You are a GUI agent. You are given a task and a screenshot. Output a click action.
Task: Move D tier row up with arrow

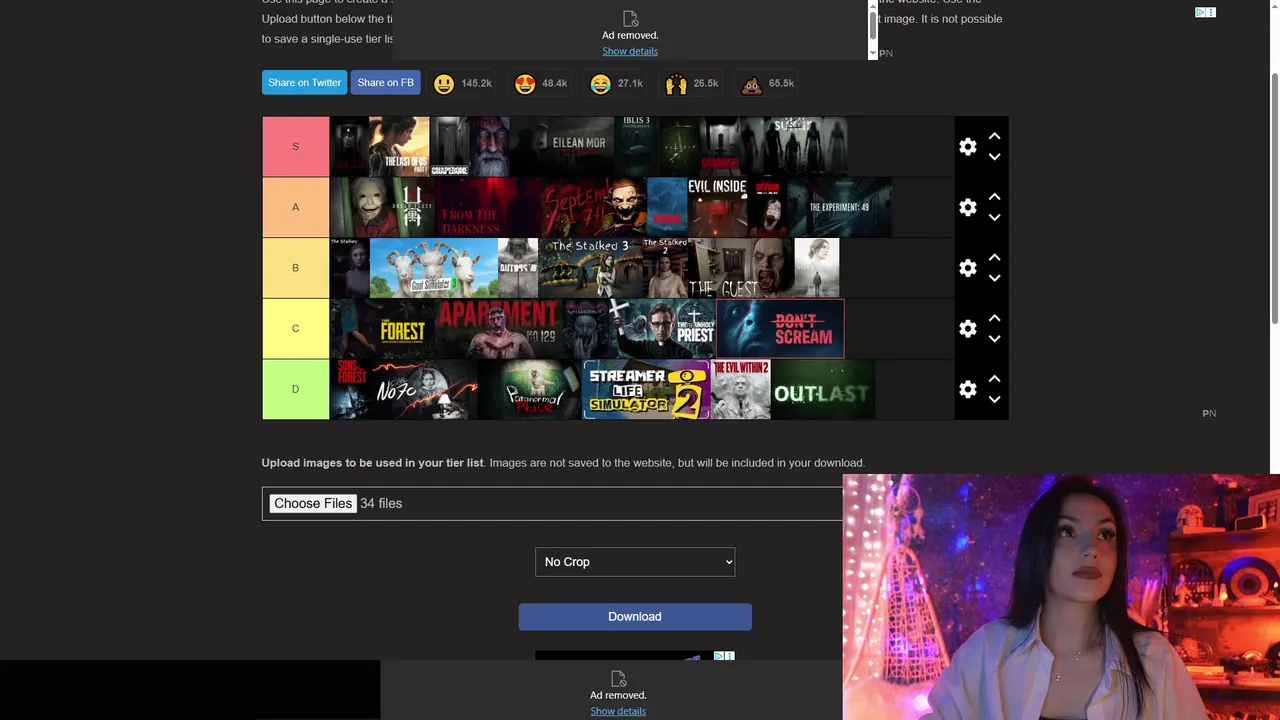[x=994, y=379]
